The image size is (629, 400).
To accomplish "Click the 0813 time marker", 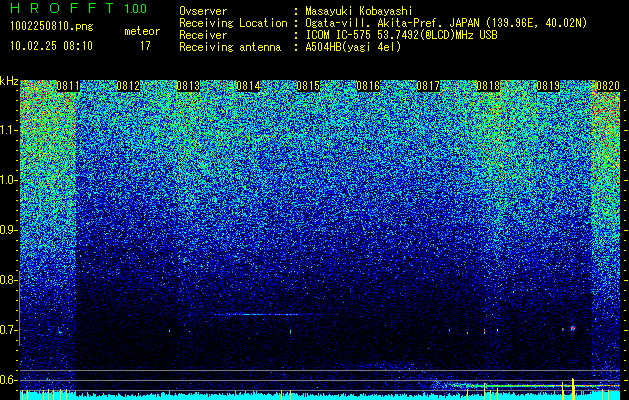I will (188, 86).
